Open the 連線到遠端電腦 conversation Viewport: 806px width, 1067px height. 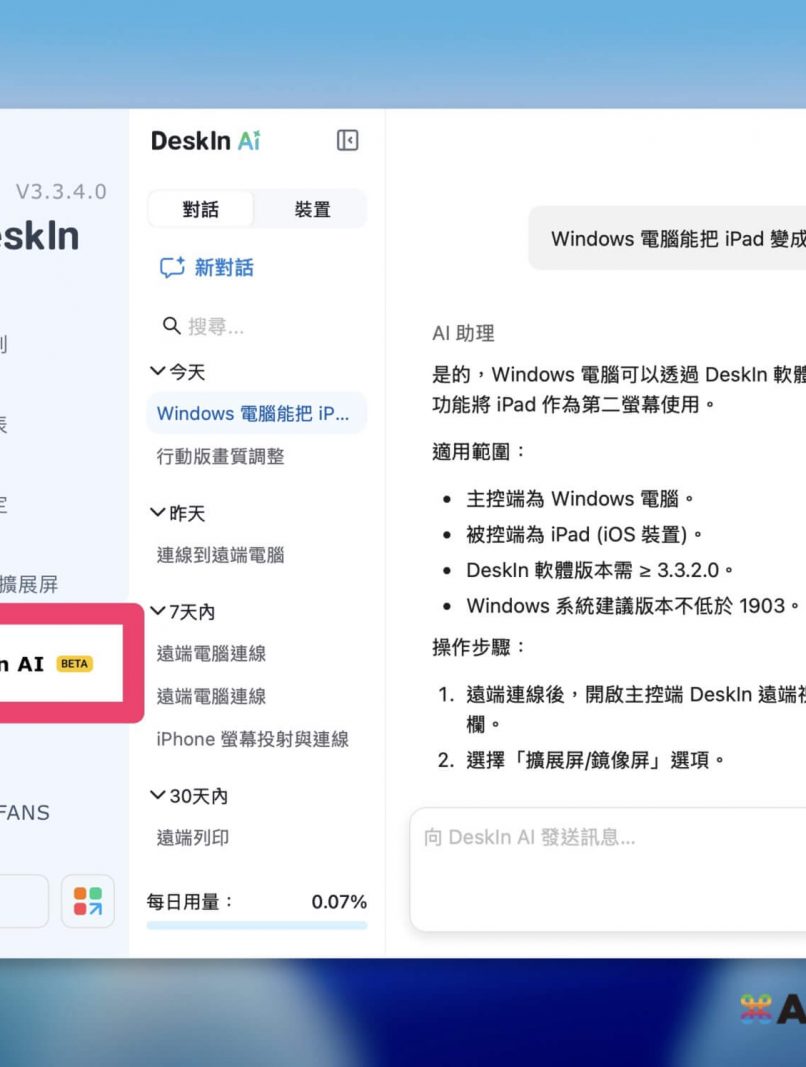tap(221, 555)
